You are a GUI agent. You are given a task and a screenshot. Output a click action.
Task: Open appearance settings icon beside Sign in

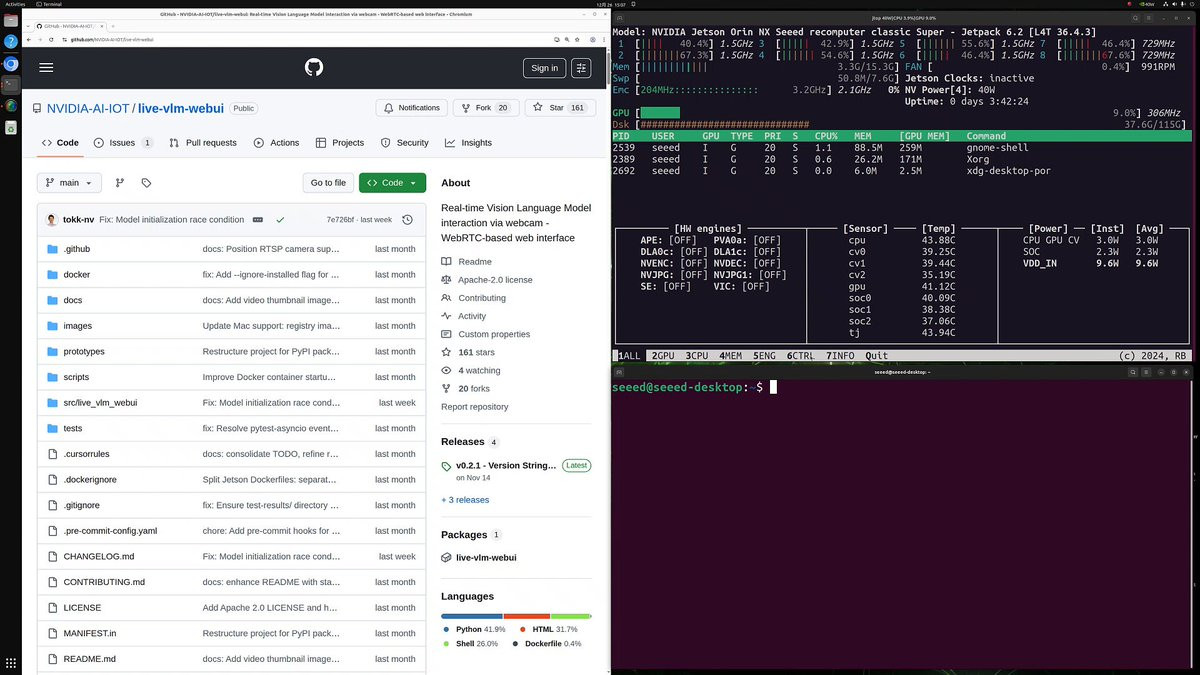point(581,68)
